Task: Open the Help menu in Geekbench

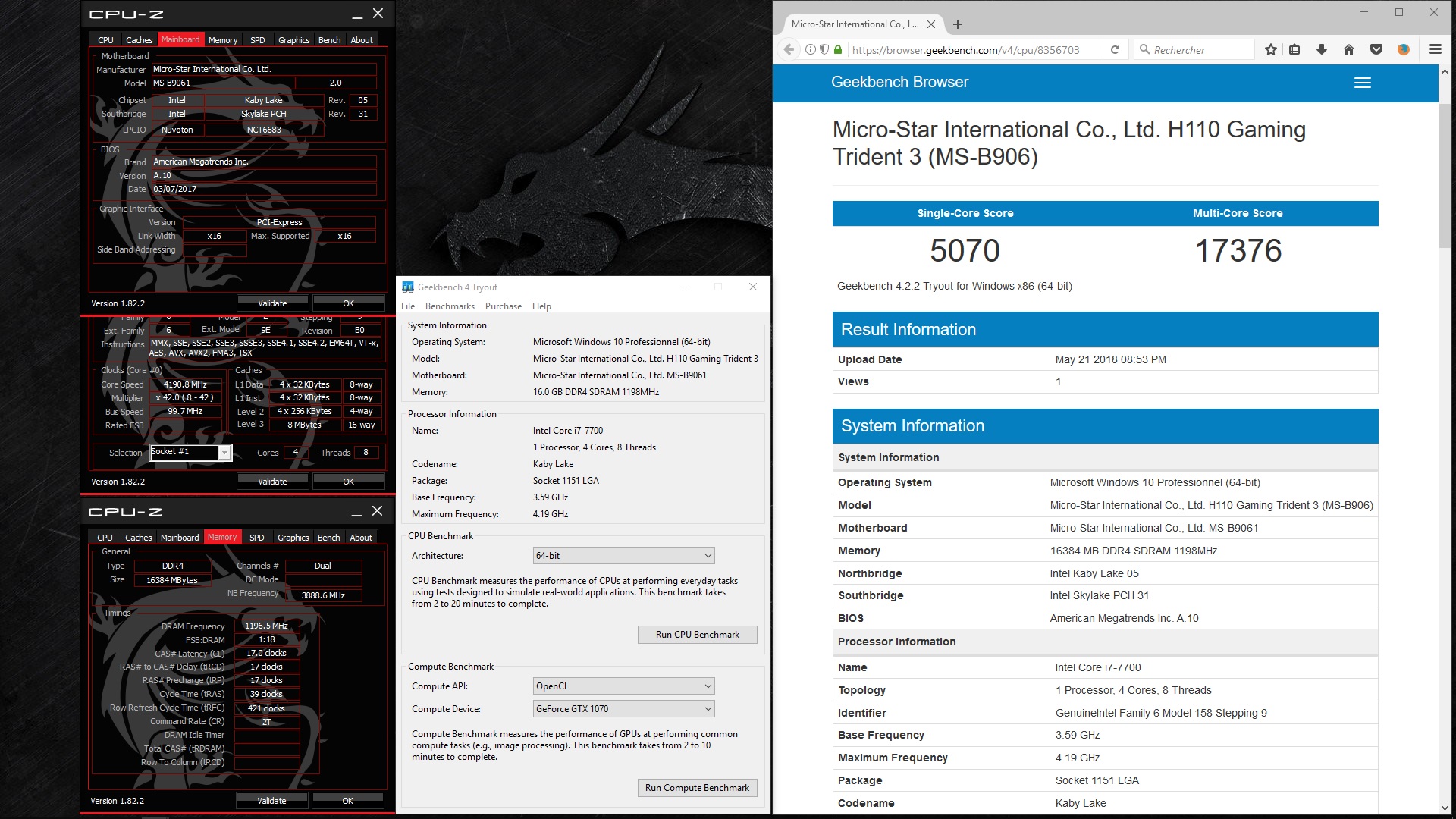Action: click(541, 306)
